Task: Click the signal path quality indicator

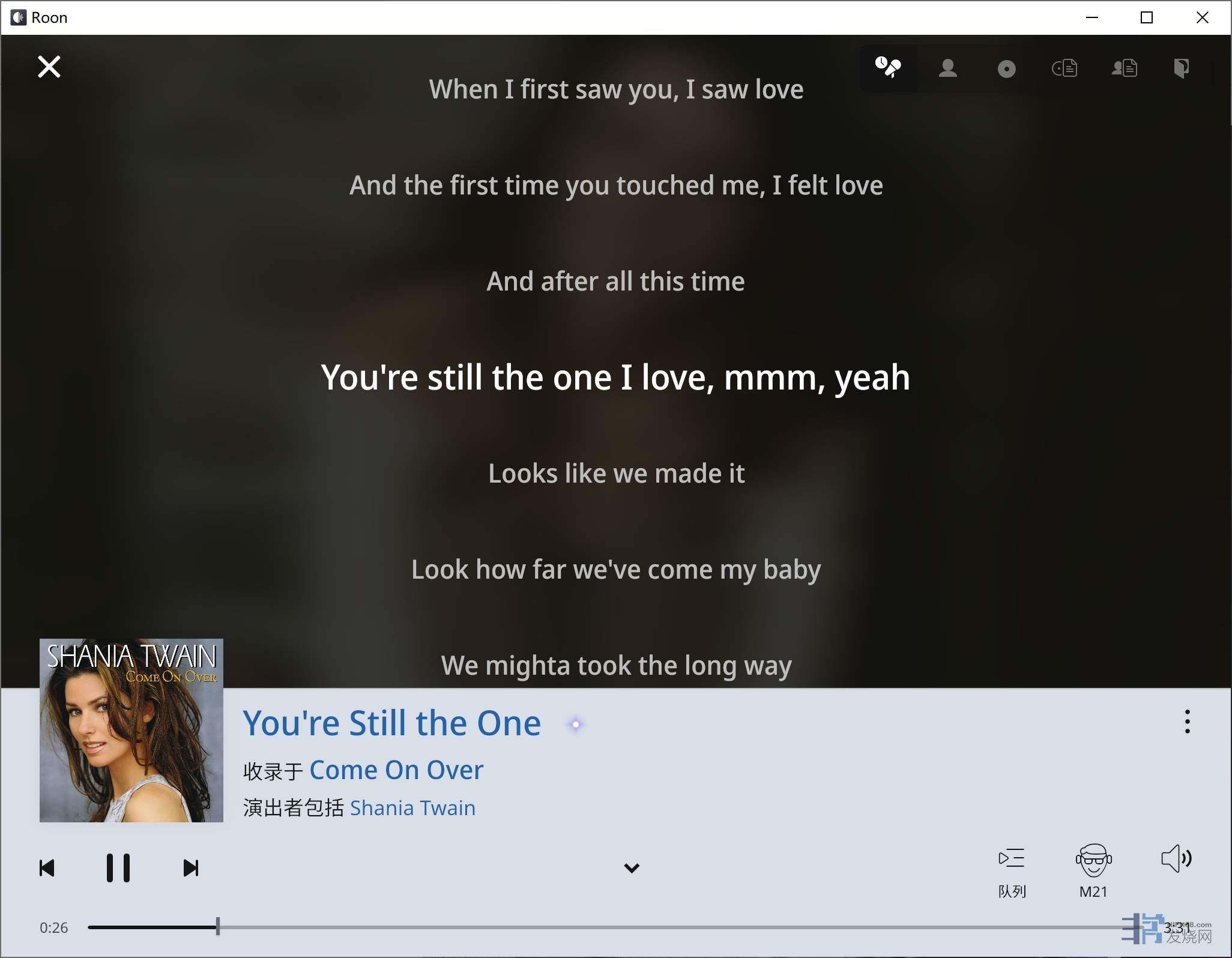Action: pyautogui.click(x=576, y=725)
